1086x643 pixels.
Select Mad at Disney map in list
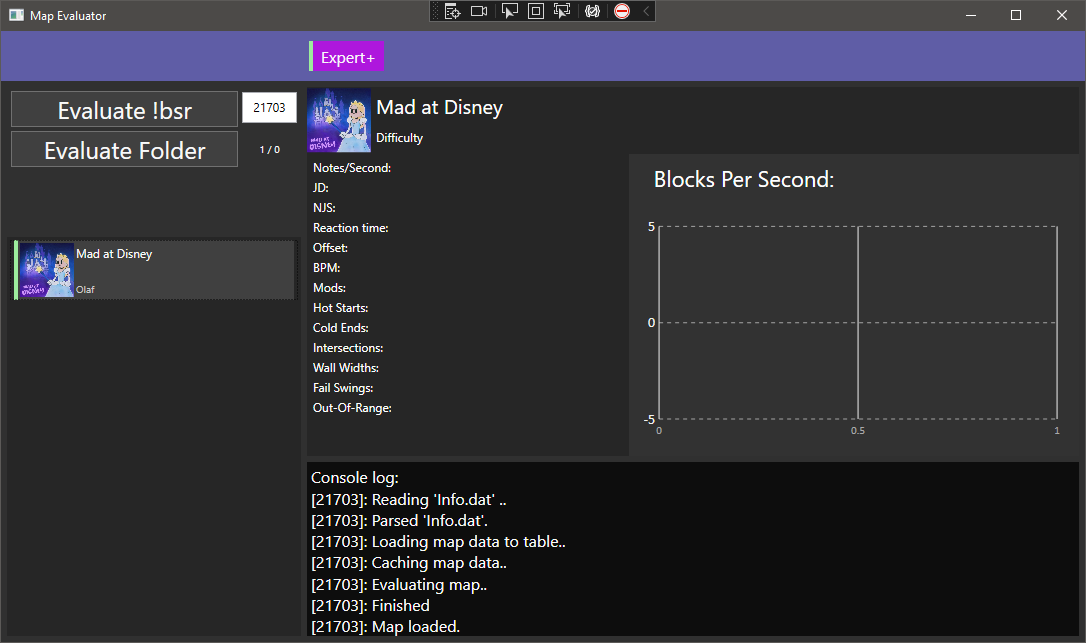(155, 270)
